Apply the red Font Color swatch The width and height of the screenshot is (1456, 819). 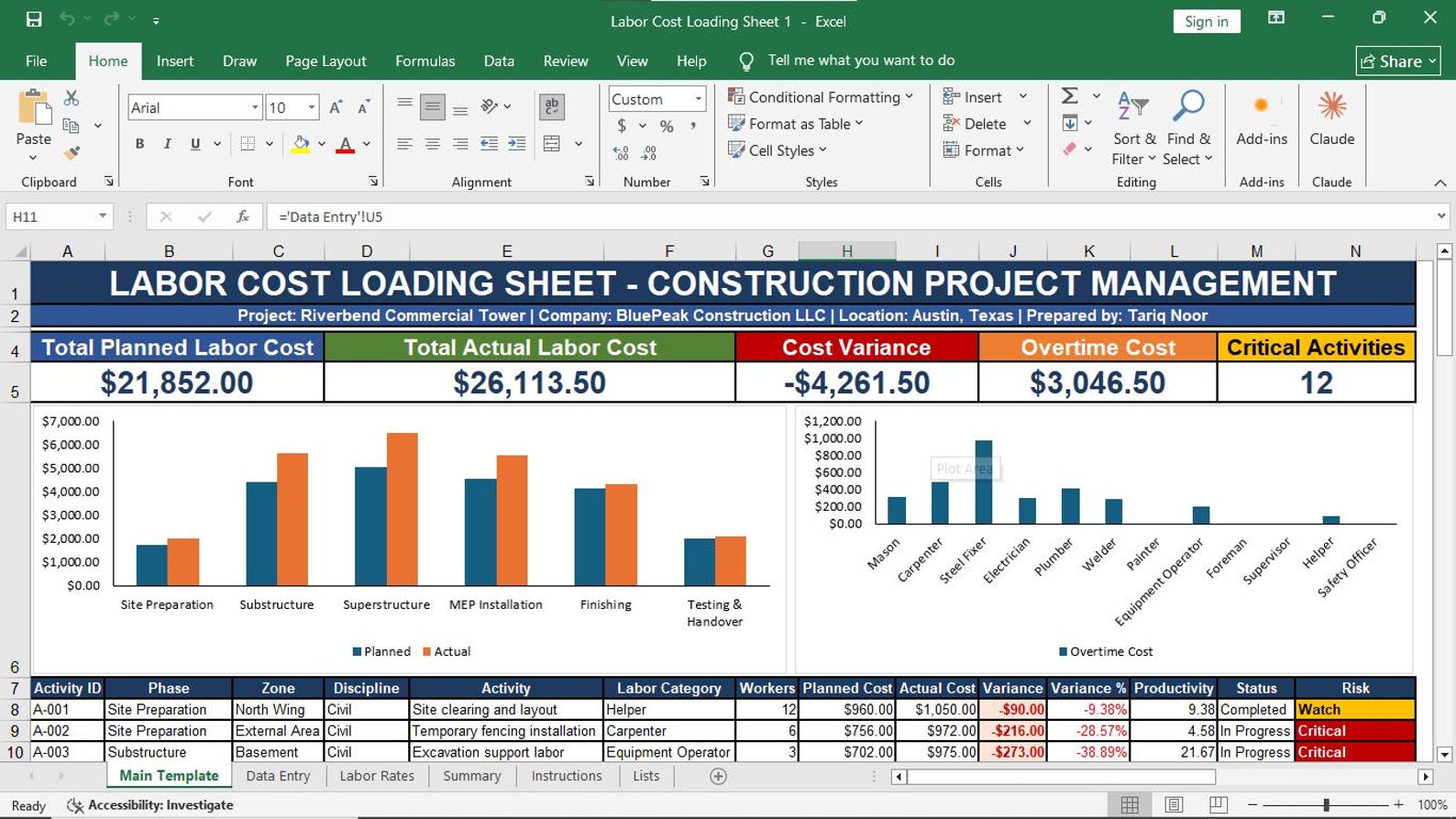(346, 144)
